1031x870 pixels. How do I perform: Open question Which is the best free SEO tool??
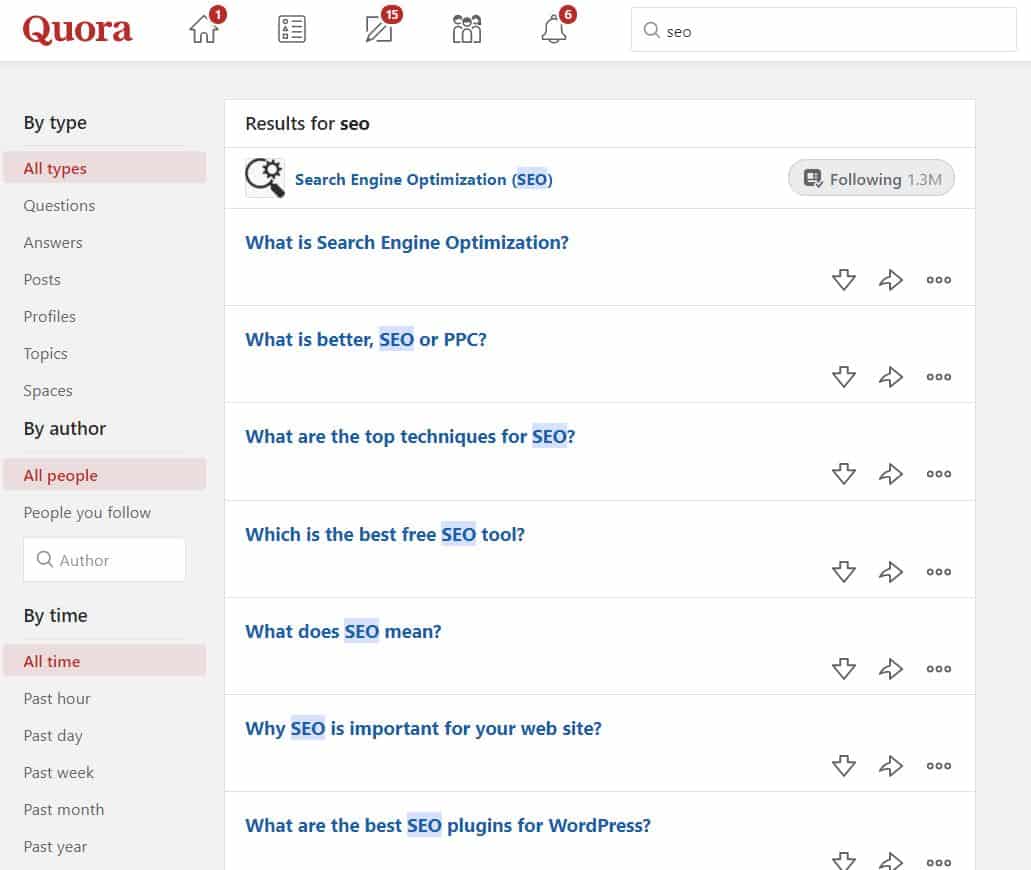385,535
